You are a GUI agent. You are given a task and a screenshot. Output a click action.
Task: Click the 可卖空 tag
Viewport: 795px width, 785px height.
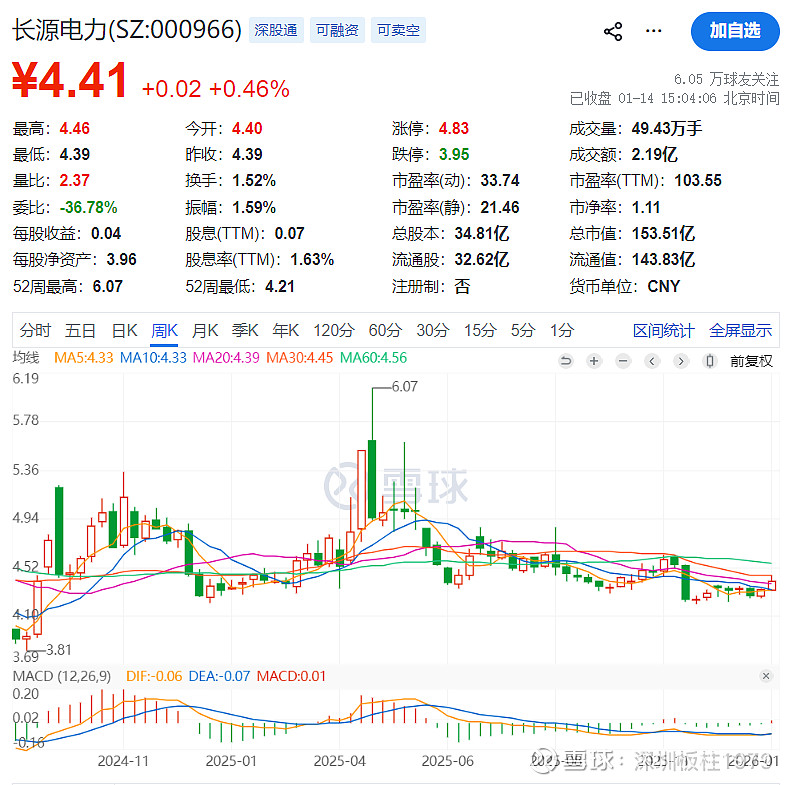398,30
